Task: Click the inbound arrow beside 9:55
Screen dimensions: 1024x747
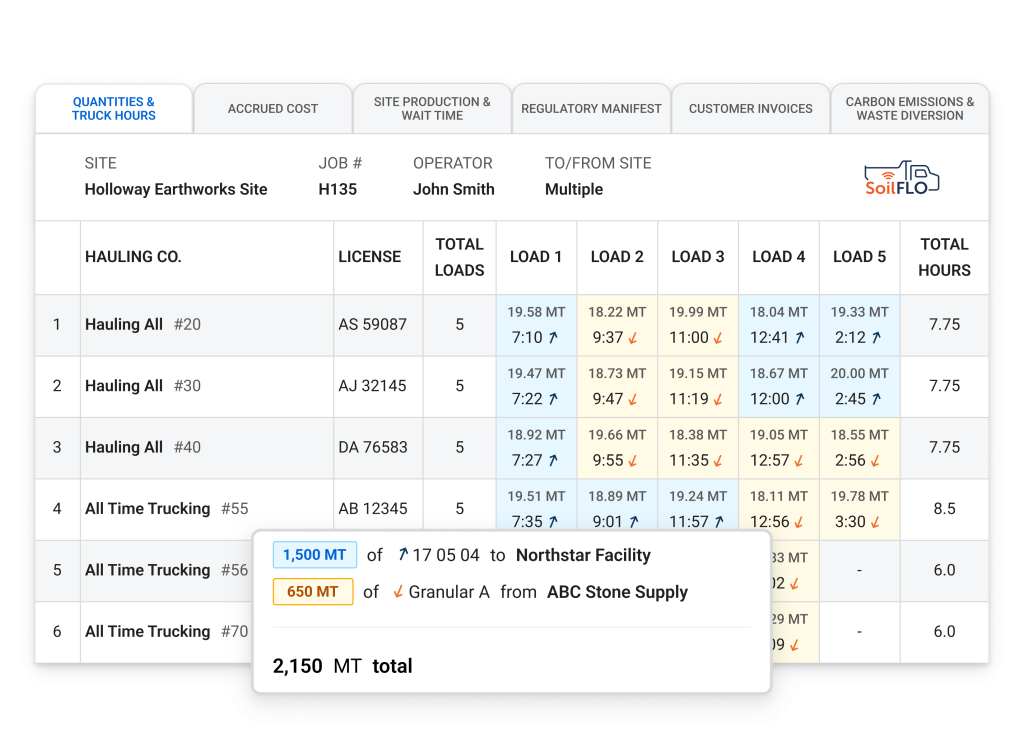Action: [632, 460]
